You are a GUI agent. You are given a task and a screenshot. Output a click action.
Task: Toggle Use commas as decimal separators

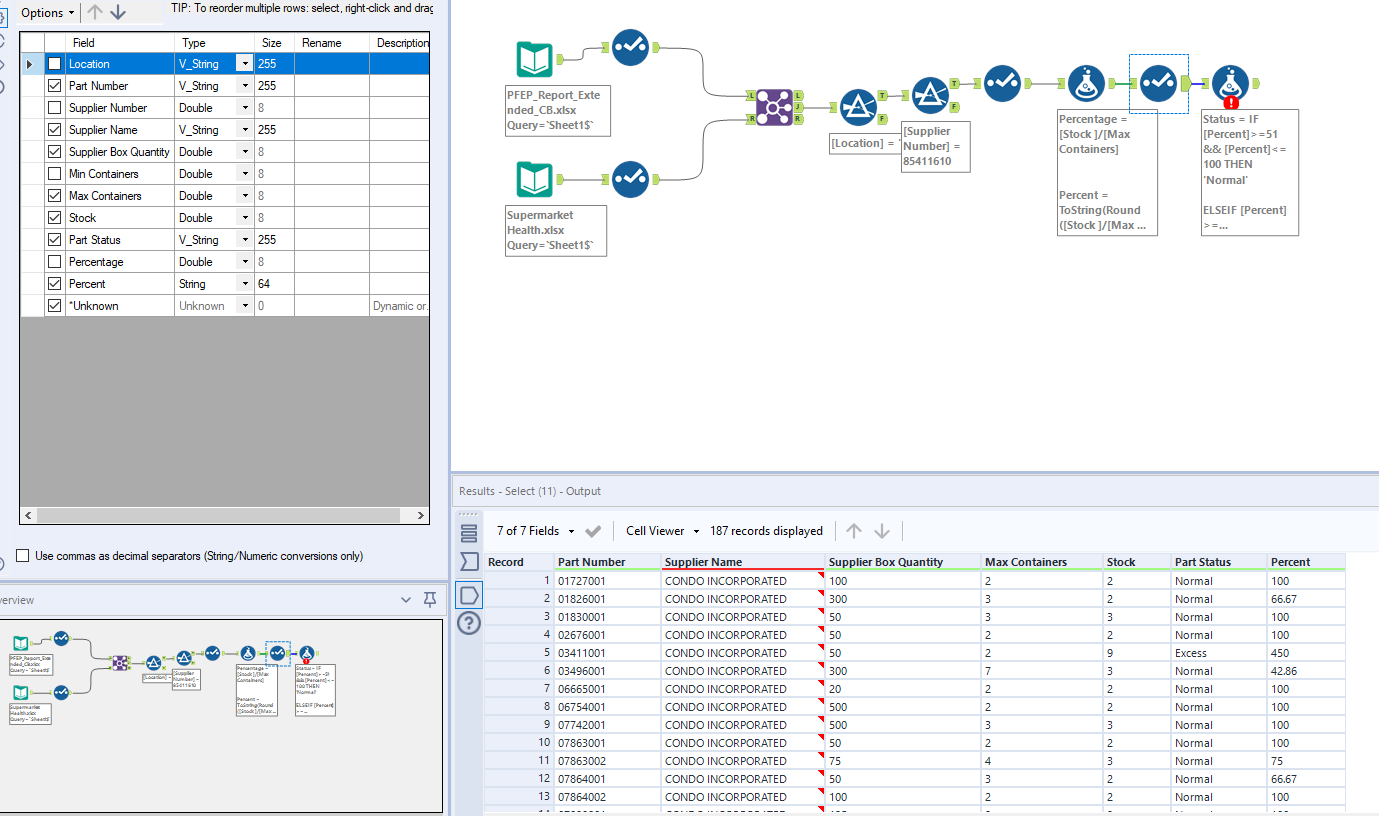(22, 556)
